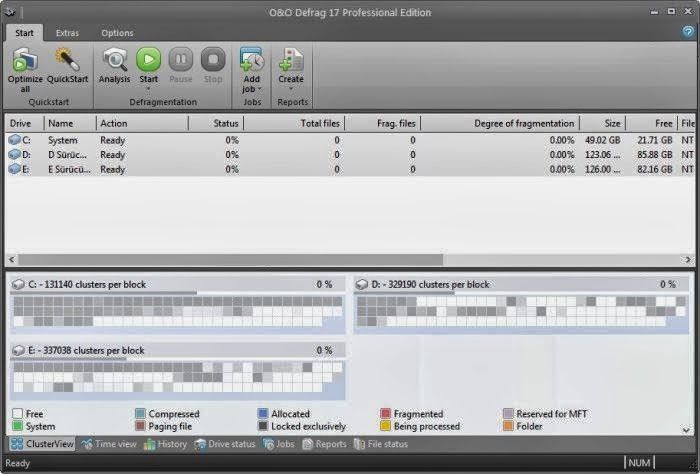Sort by Total files column header
The height and width of the screenshot is (474, 700).
(294, 124)
